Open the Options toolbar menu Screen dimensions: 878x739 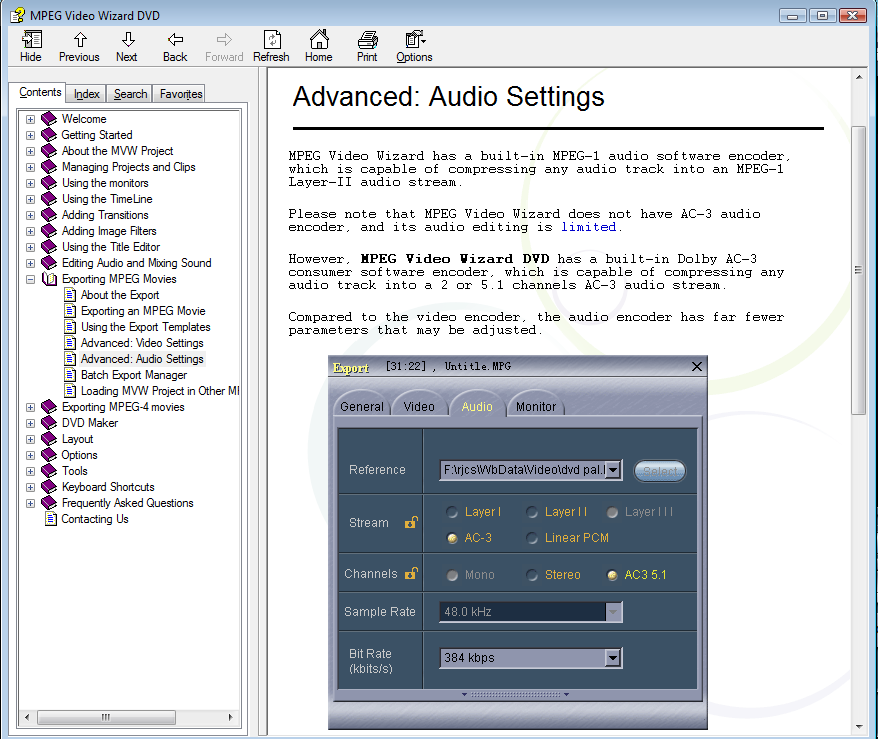pyautogui.click(x=414, y=46)
